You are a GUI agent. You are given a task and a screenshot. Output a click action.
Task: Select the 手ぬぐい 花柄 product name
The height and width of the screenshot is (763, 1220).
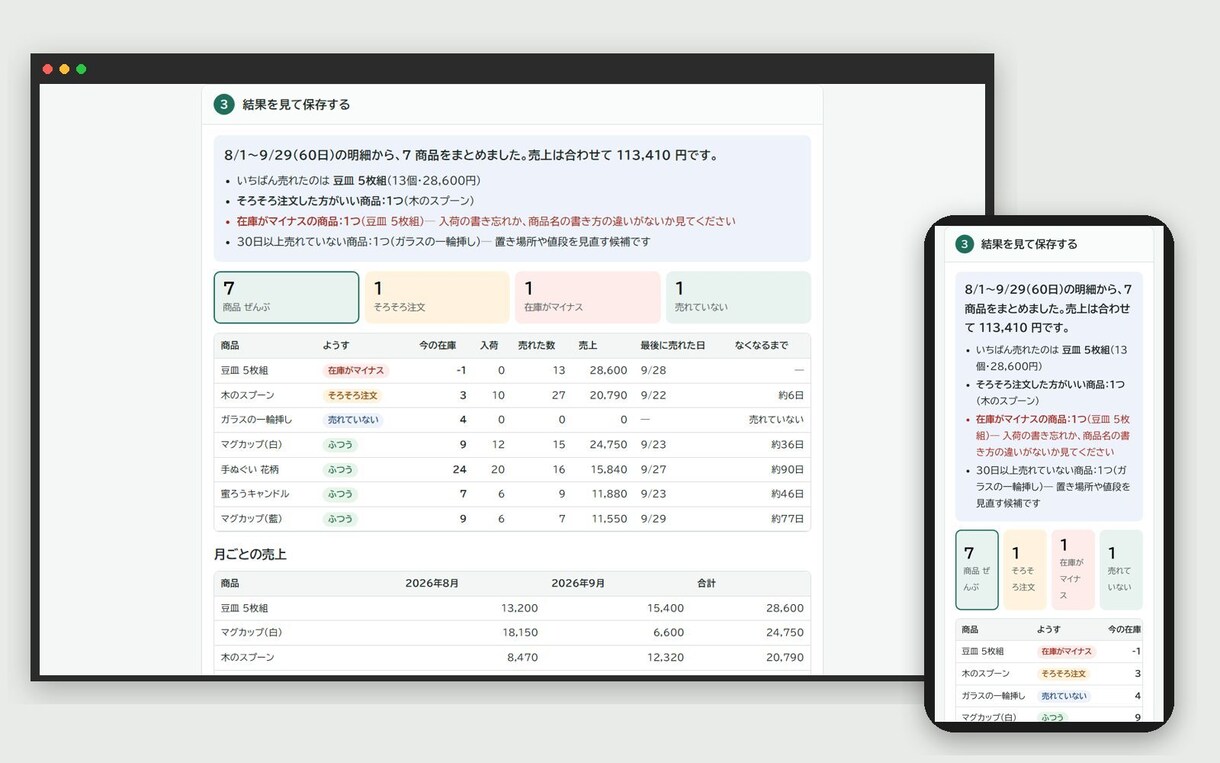tap(250, 469)
